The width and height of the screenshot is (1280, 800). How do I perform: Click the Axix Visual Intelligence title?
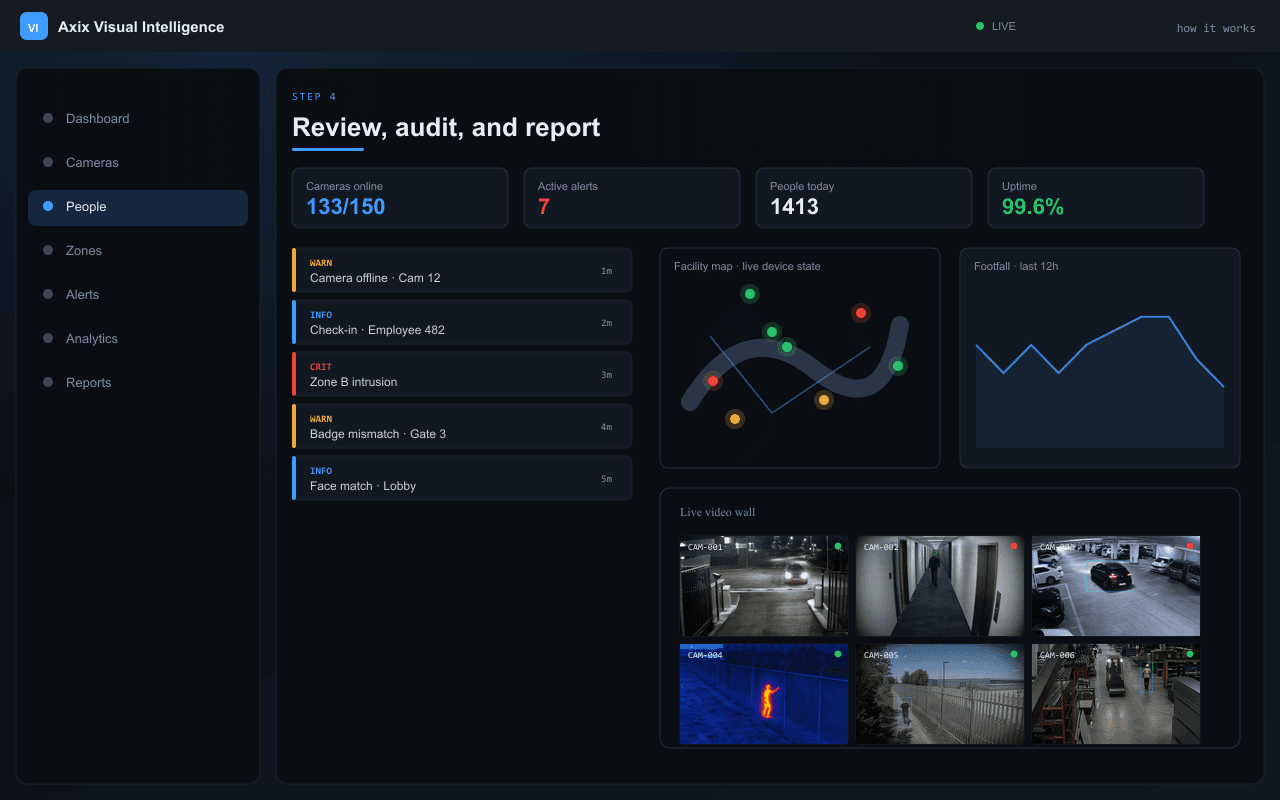coord(141,27)
